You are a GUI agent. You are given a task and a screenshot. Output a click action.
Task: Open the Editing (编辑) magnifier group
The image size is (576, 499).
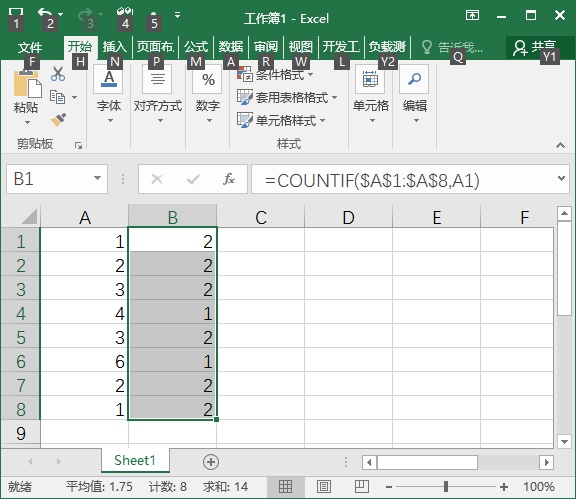(415, 95)
